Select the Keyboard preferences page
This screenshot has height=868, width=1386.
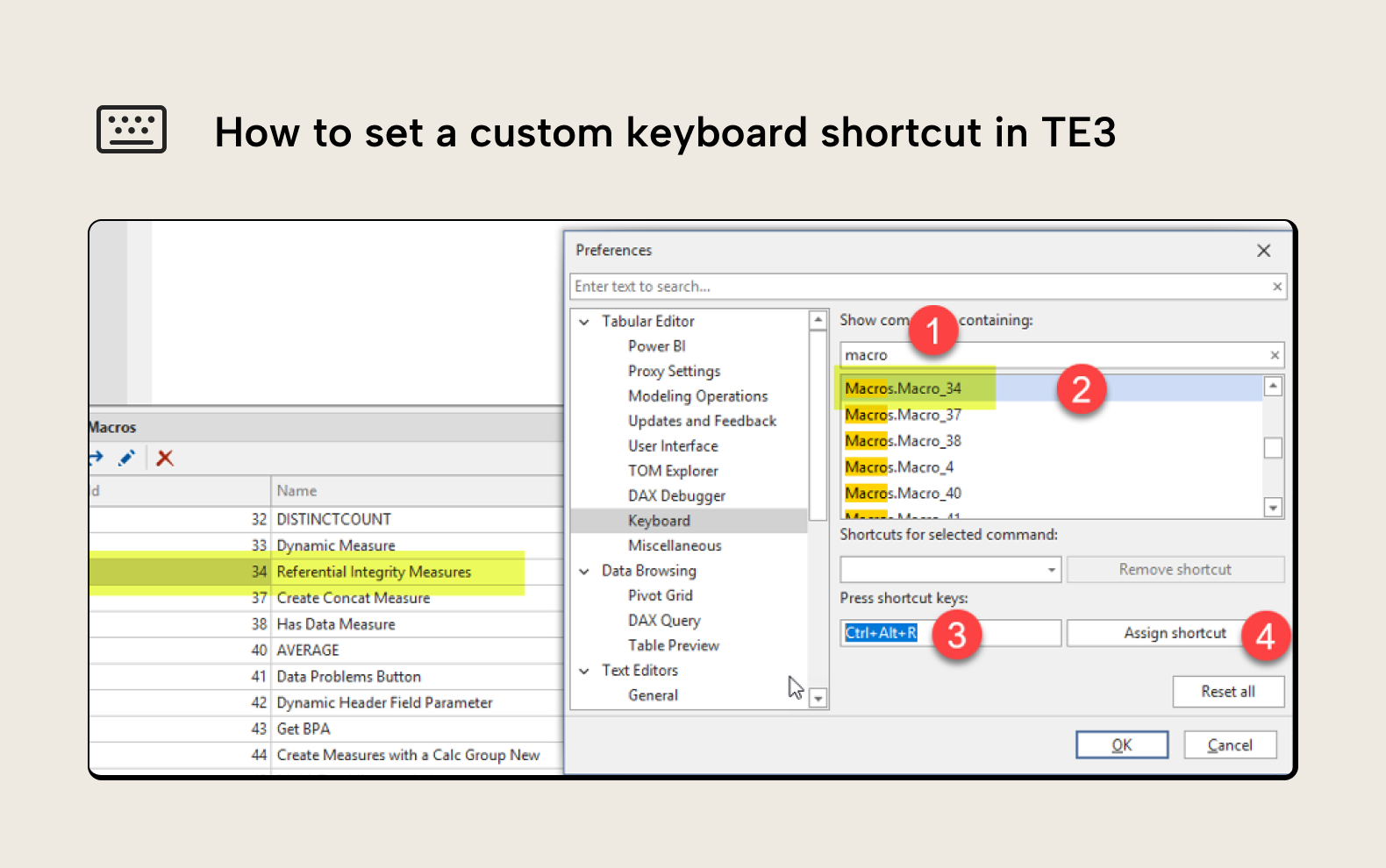coord(689,521)
